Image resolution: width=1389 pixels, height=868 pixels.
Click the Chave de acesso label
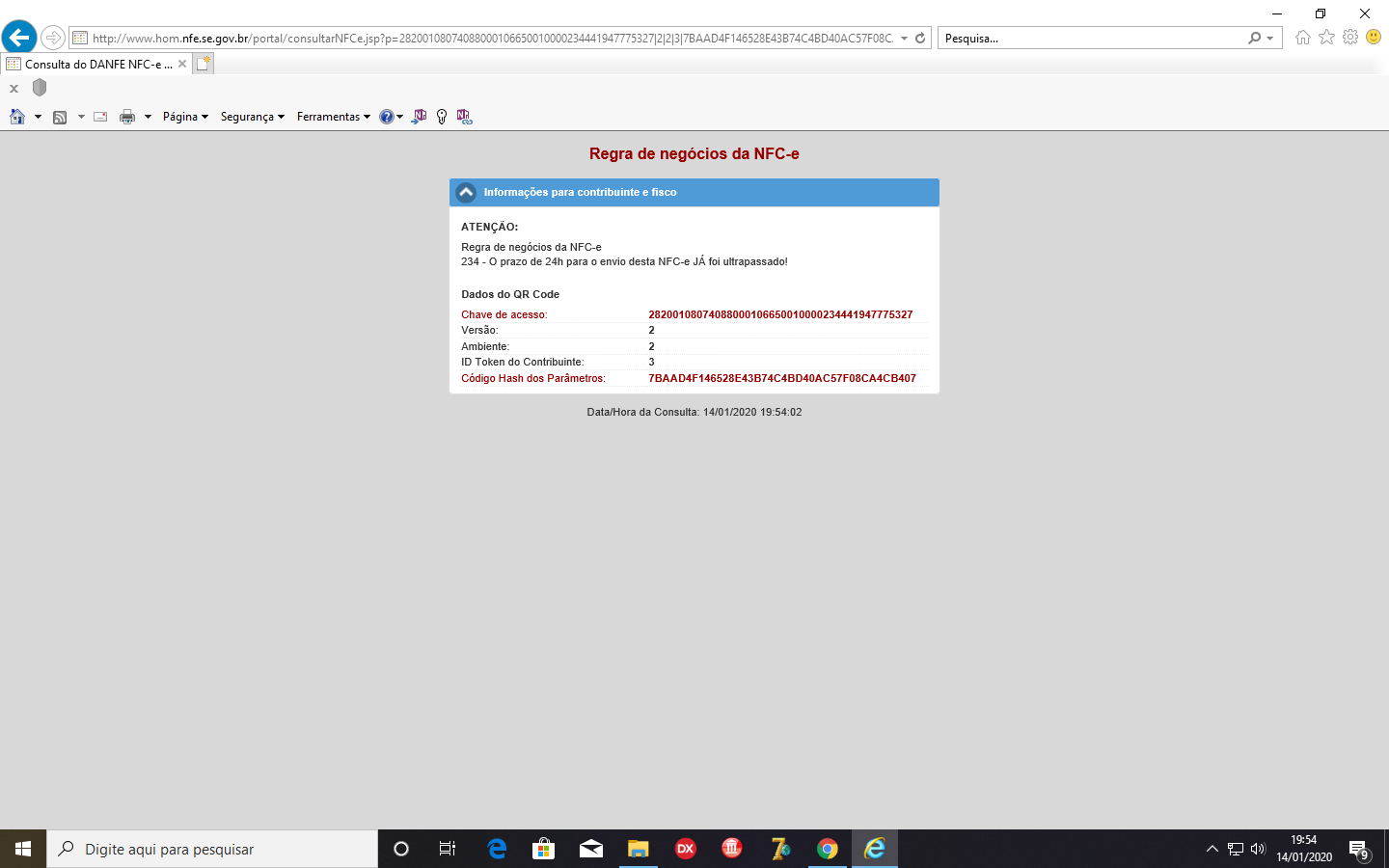(504, 314)
